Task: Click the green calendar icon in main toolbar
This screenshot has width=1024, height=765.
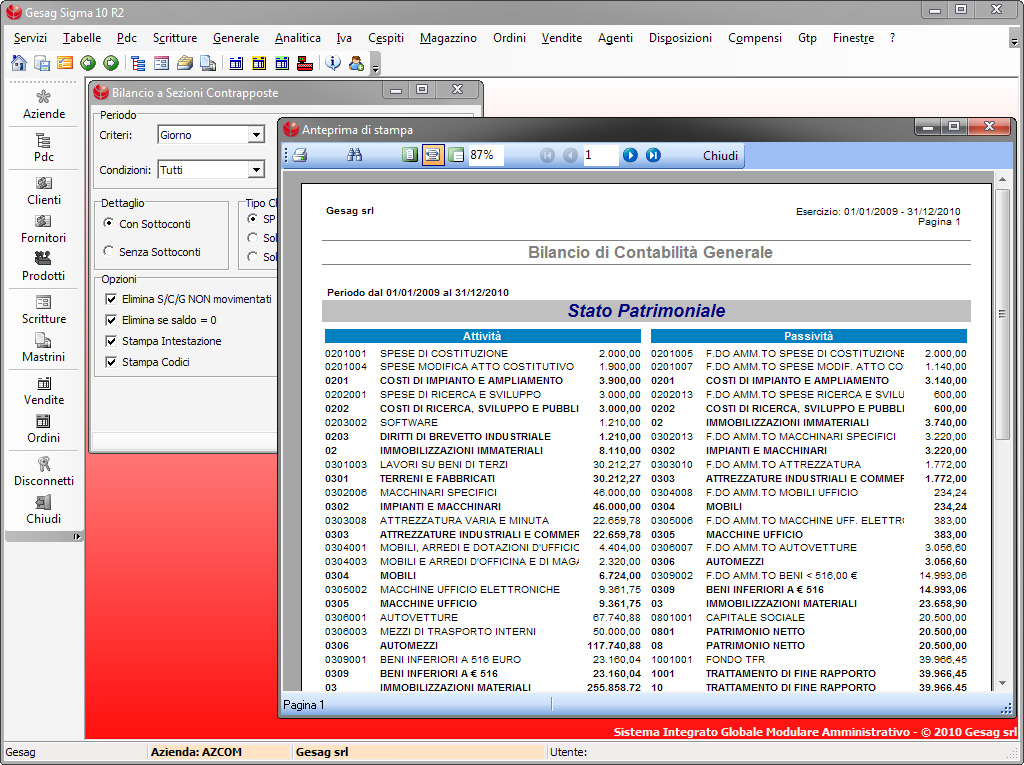Action: click(282, 63)
